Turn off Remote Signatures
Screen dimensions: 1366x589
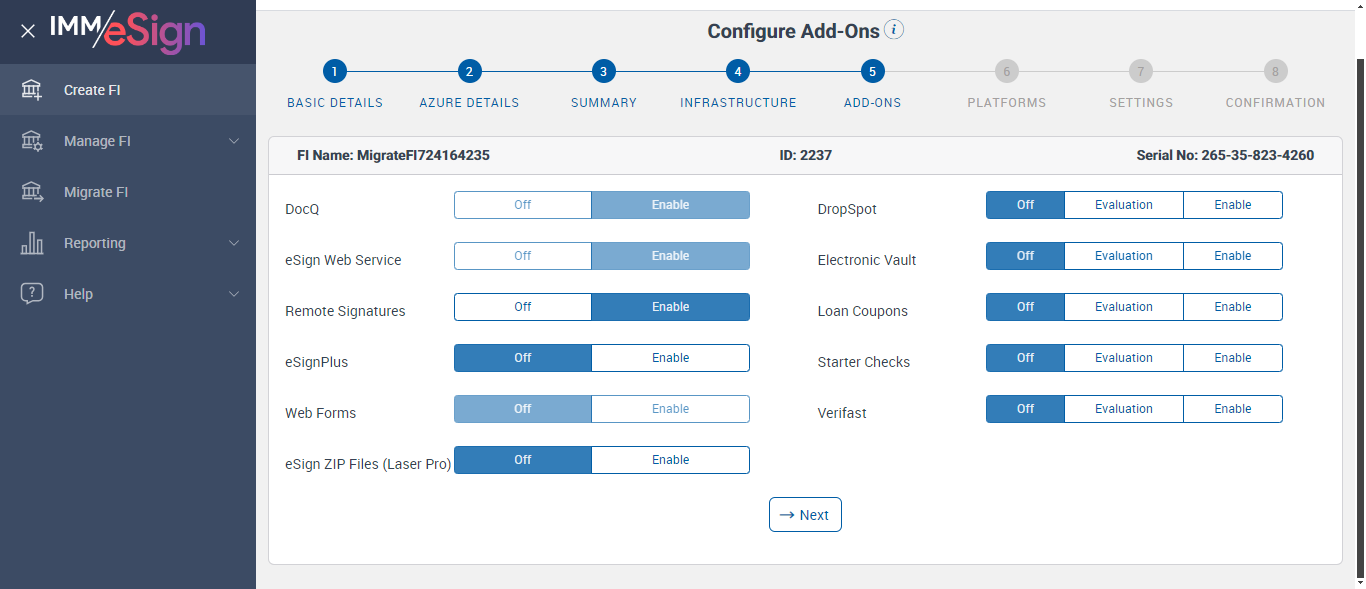(523, 307)
